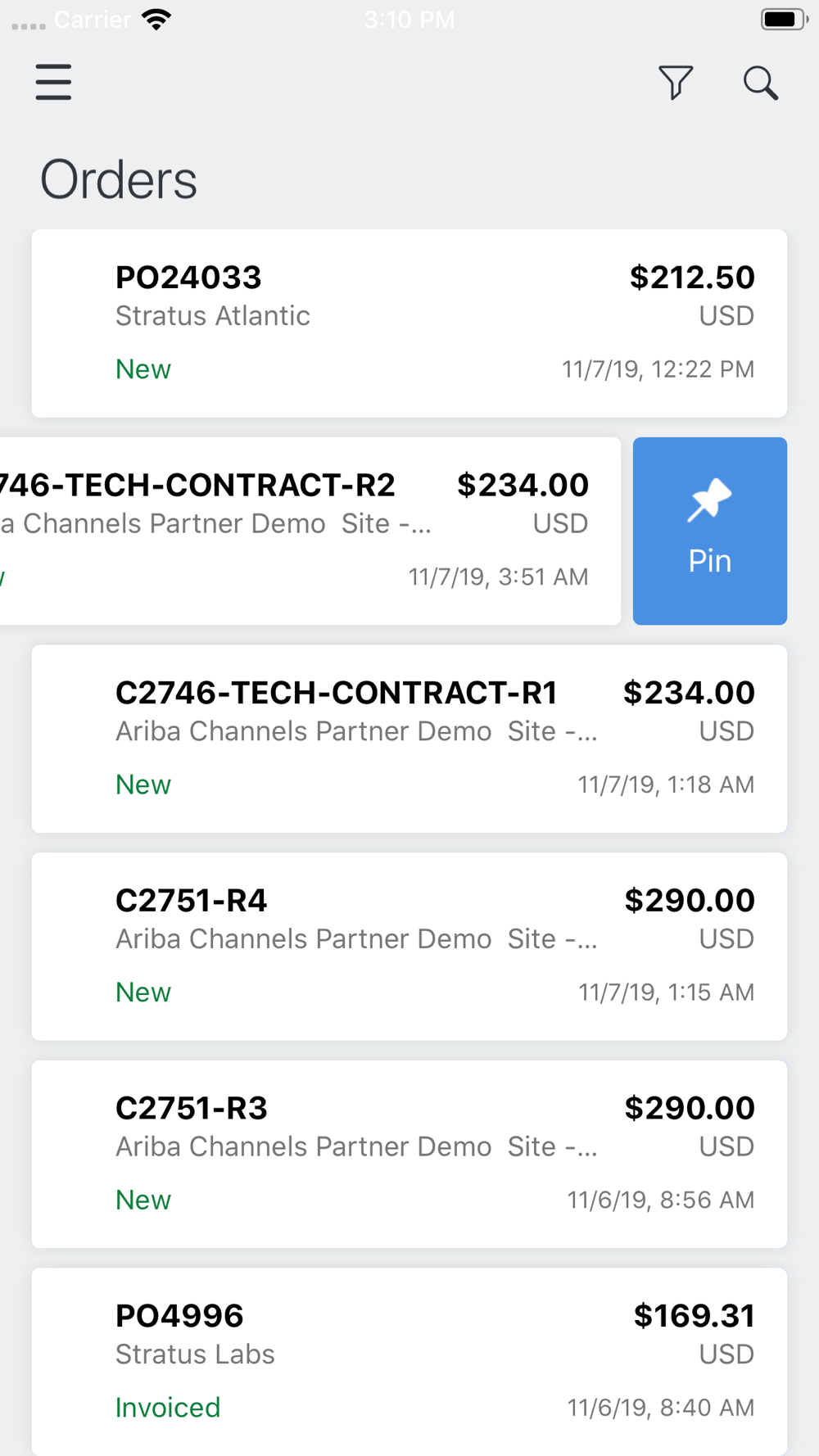Tap the Stratus Labs customer name
The height and width of the screenshot is (1456, 819).
coord(195,1354)
